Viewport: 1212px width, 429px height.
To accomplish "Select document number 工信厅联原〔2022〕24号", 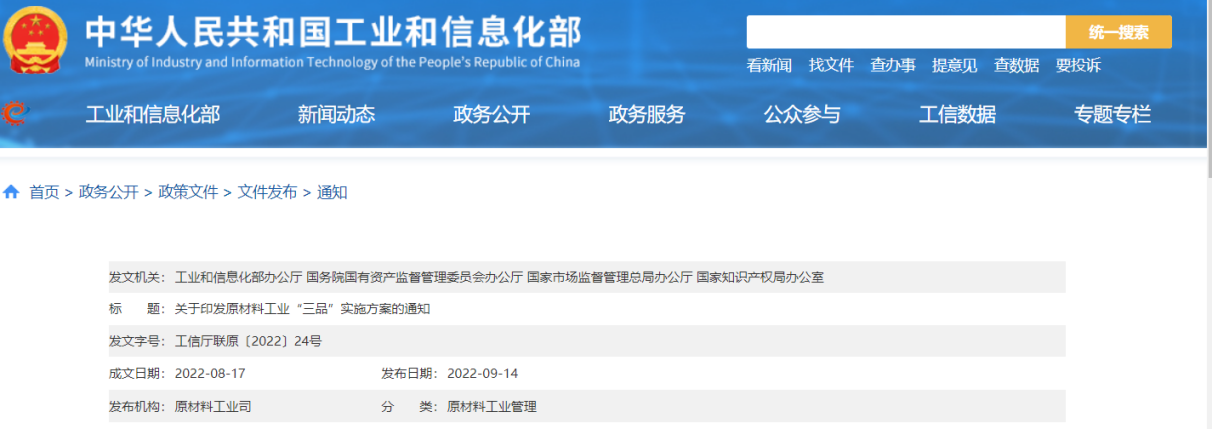I will [248, 341].
